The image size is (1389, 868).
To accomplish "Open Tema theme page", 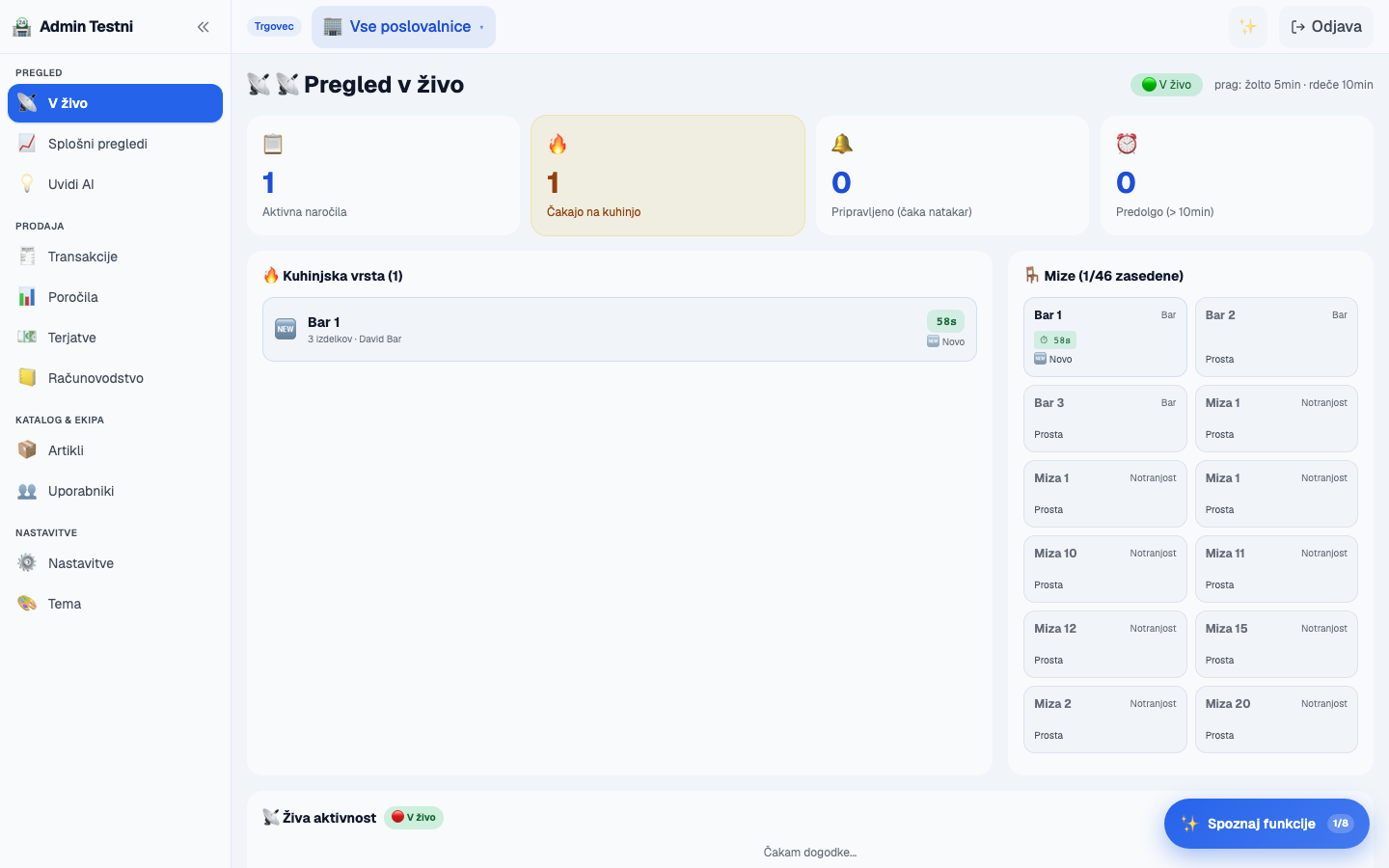I will click(115, 604).
